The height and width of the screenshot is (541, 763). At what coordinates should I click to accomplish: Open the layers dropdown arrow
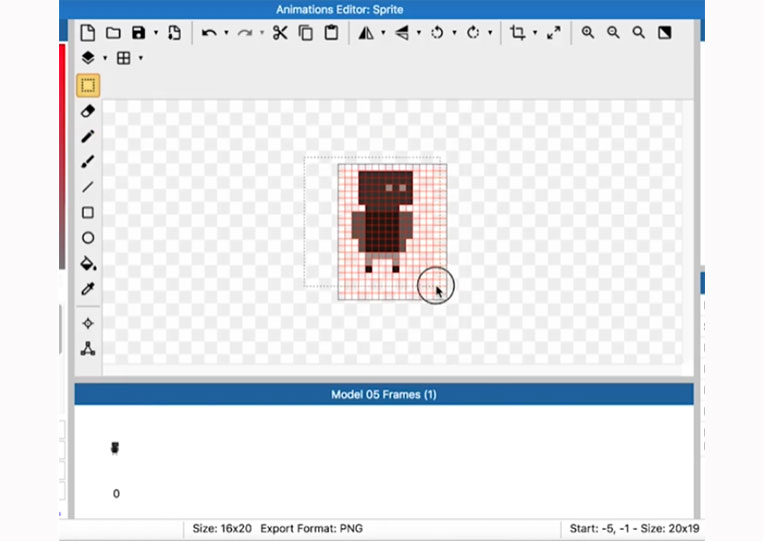(x=105, y=58)
